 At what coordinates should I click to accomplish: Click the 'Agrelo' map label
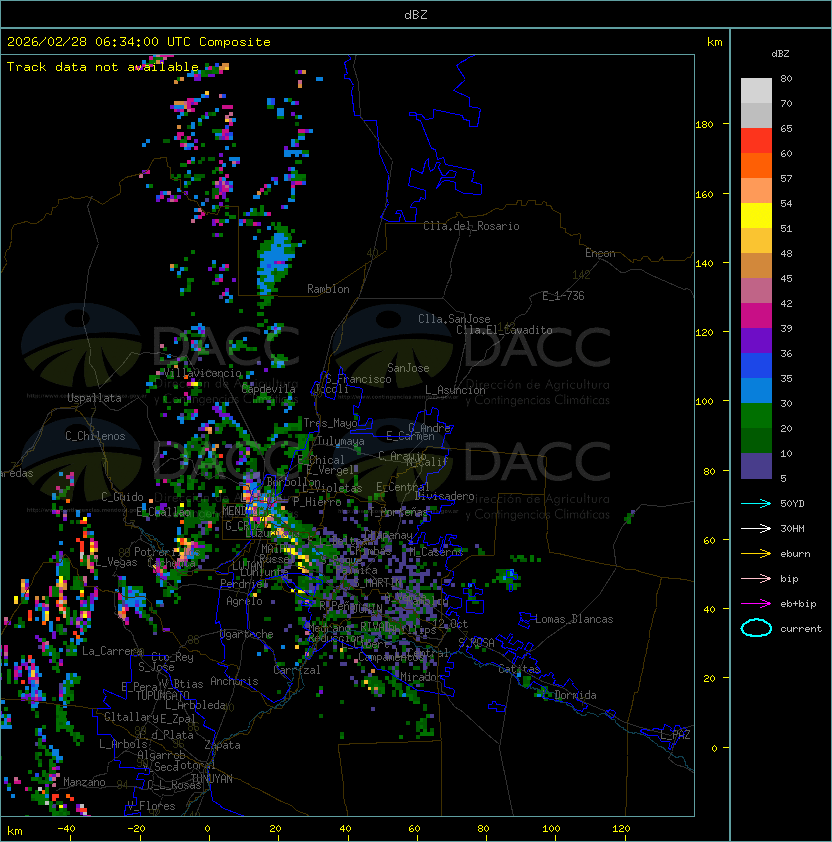(x=244, y=601)
